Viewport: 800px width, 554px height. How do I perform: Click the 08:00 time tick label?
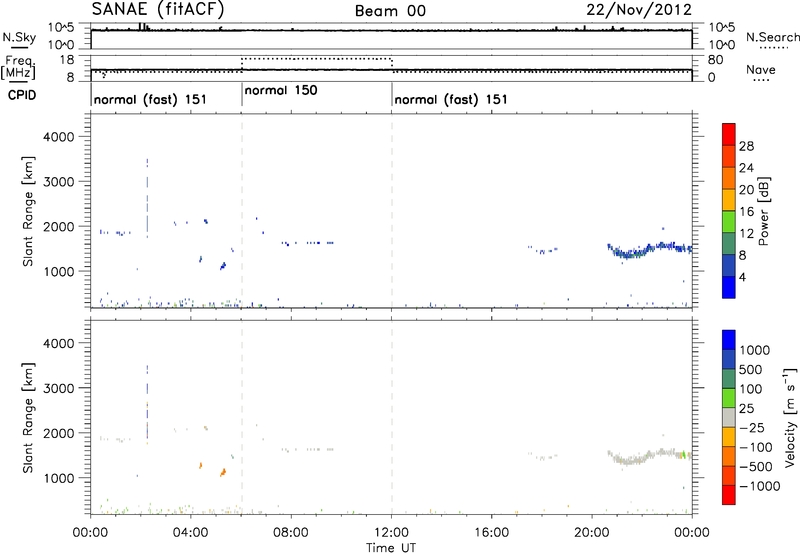(x=291, y=533)
